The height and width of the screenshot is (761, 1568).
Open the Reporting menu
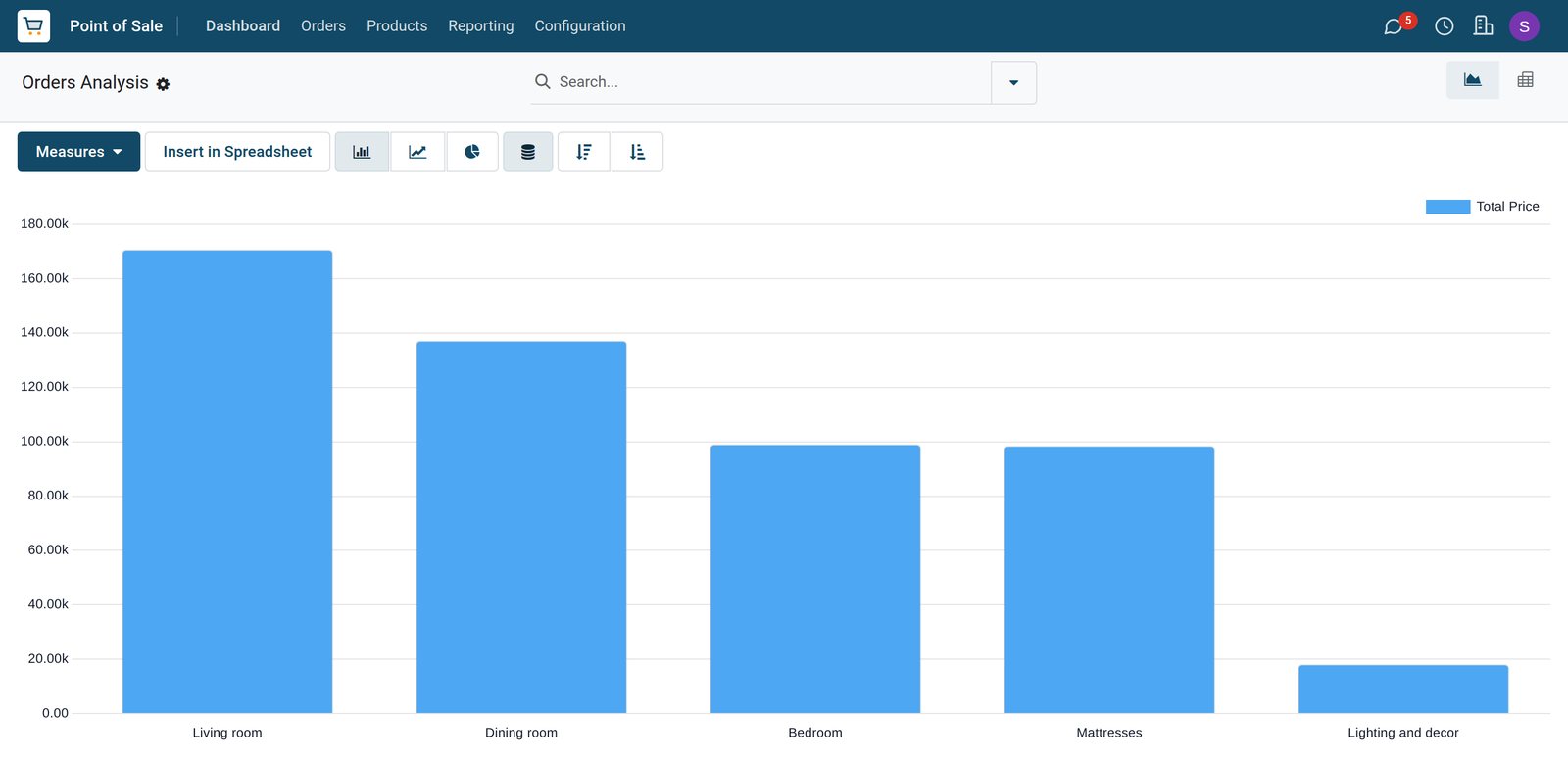[481, 25]
